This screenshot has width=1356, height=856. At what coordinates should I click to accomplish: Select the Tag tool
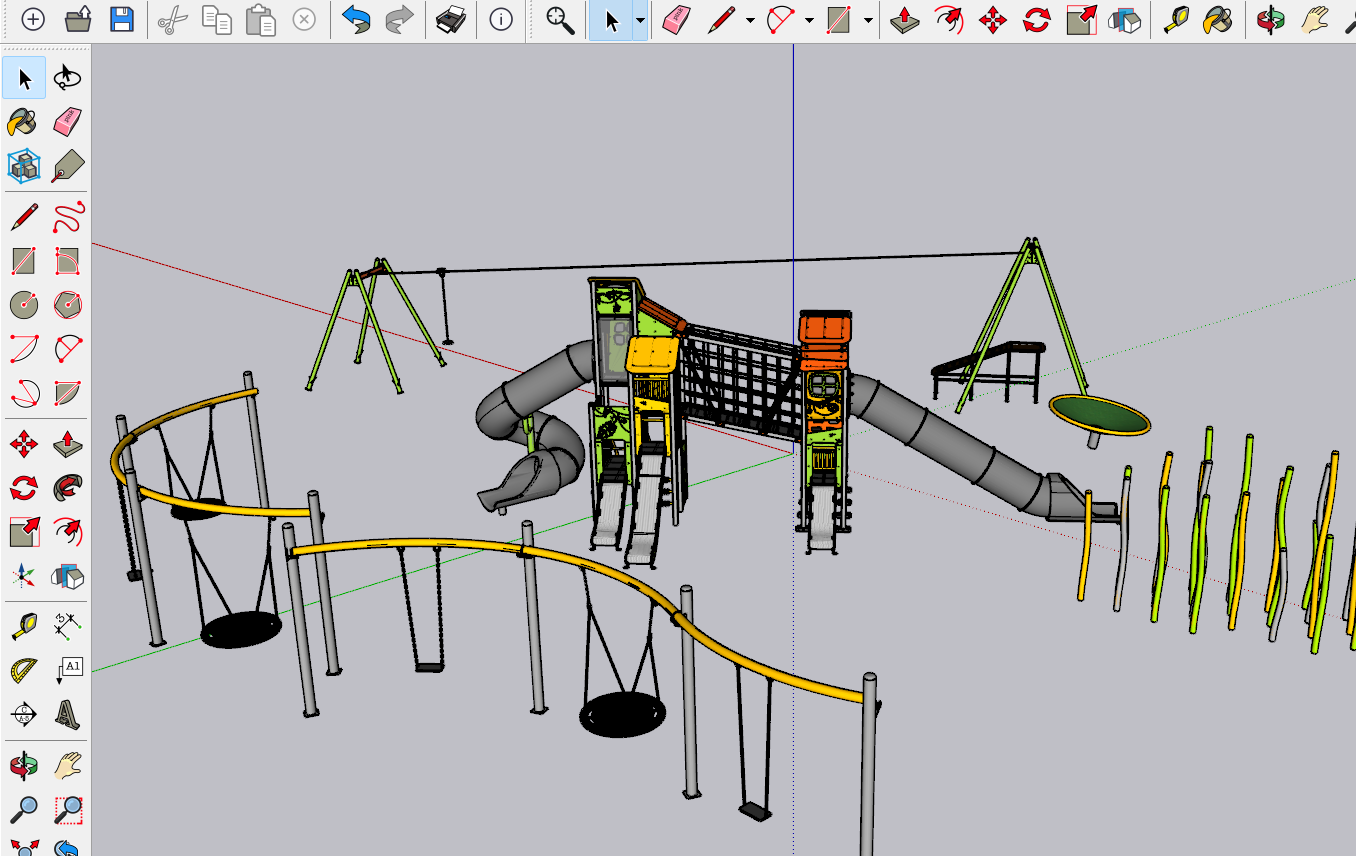pyautogui.click(x=68, y=166)
